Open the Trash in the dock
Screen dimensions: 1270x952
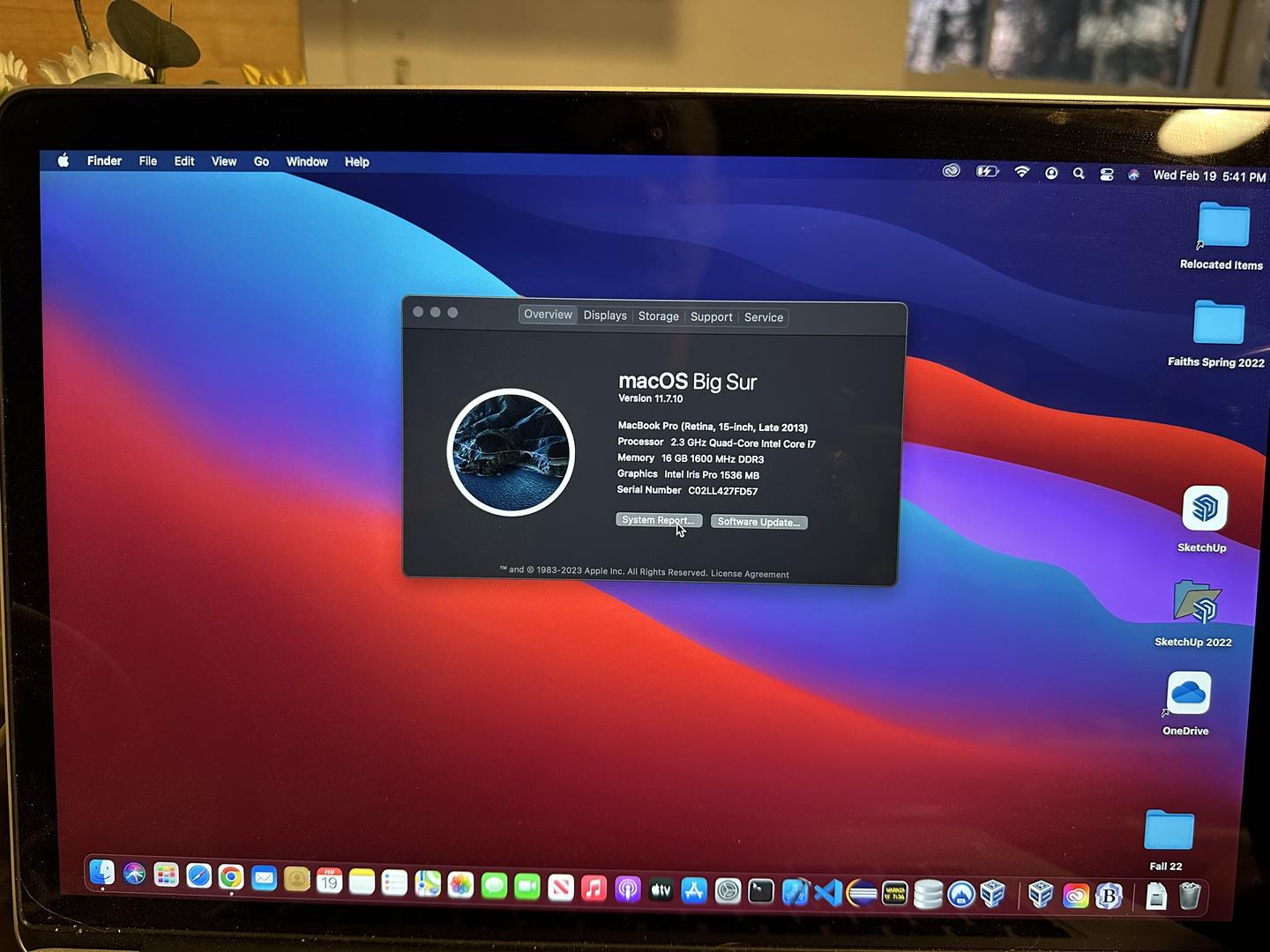(x=1190, y=896)
